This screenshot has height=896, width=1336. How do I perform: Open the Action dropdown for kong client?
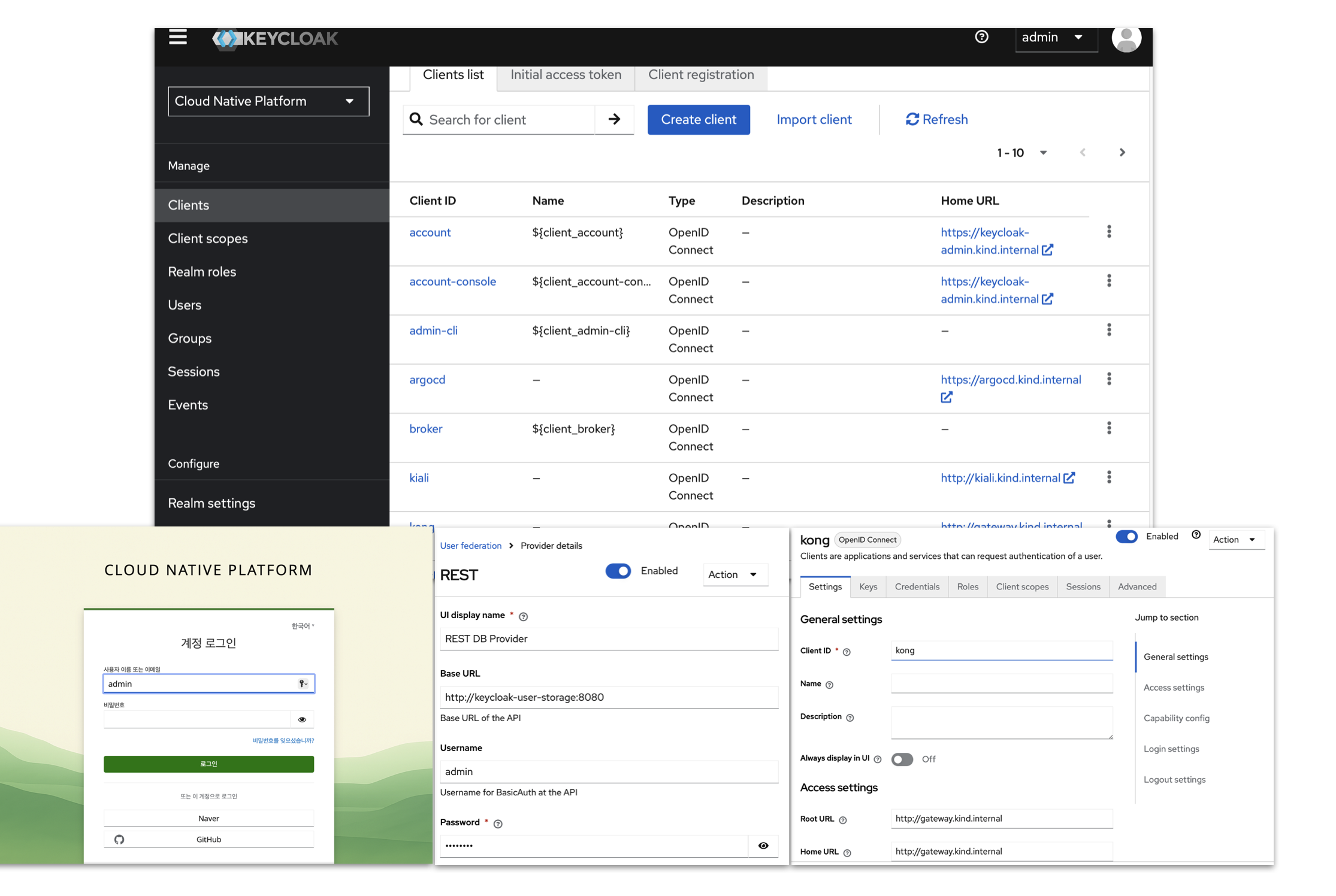click(1235, 540)
